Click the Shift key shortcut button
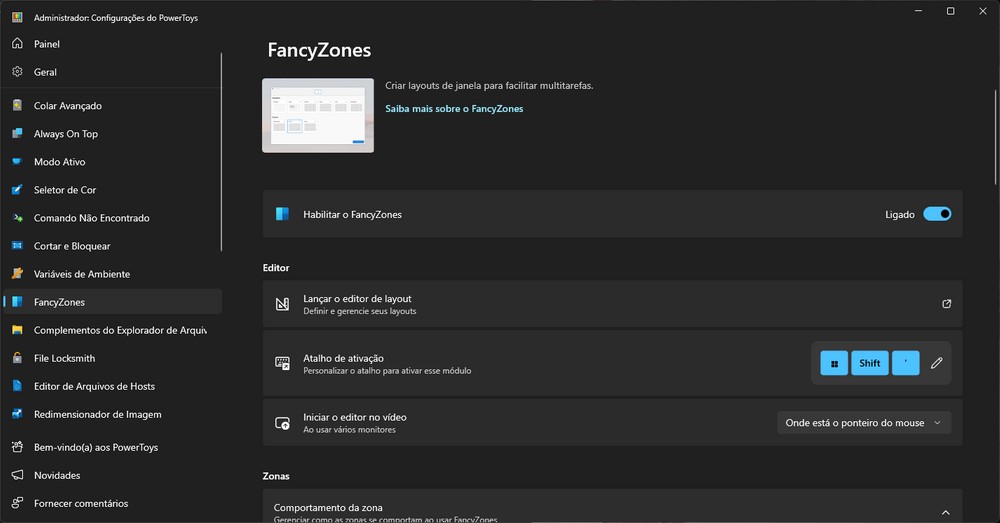This screenshot has width=1000, height=523. pos(869,363)
